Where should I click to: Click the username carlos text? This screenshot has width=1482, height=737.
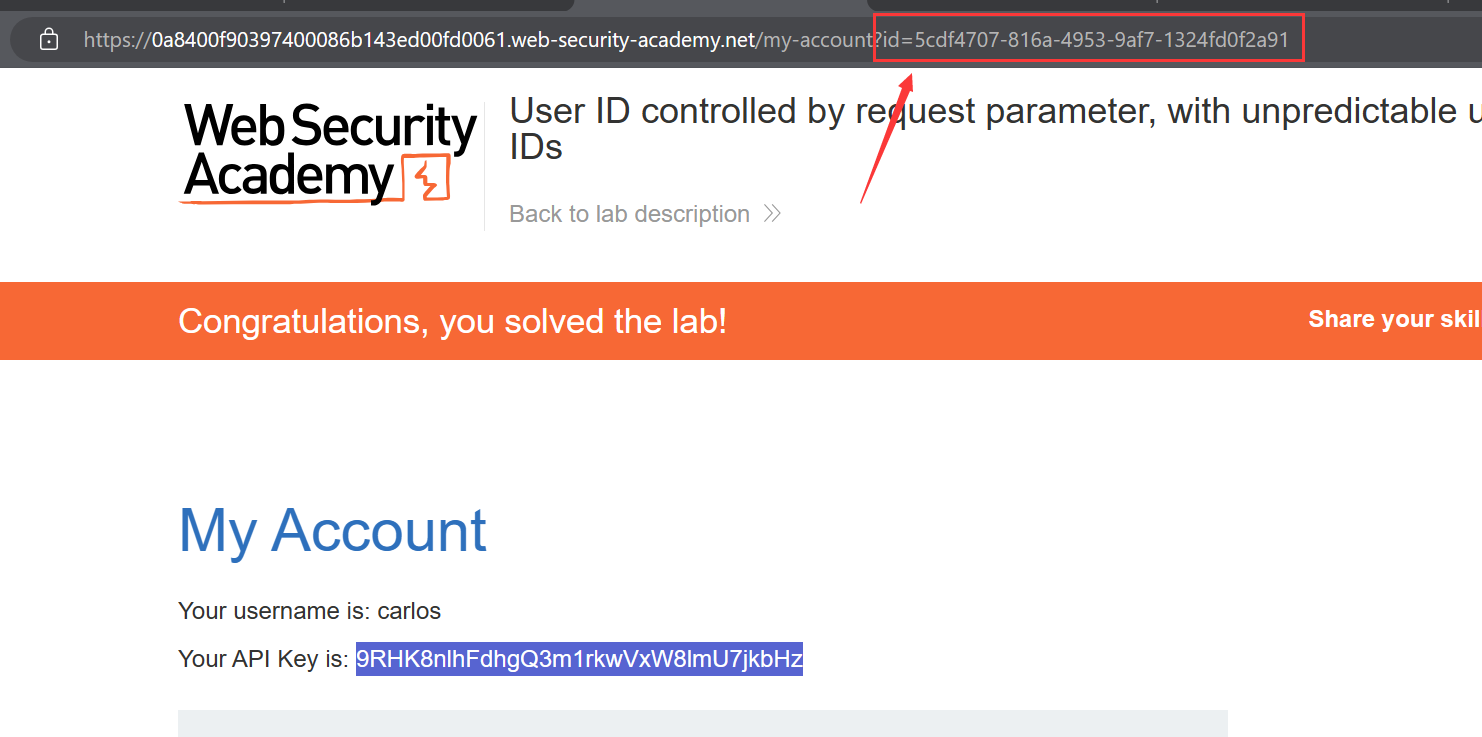click(409, 611)
